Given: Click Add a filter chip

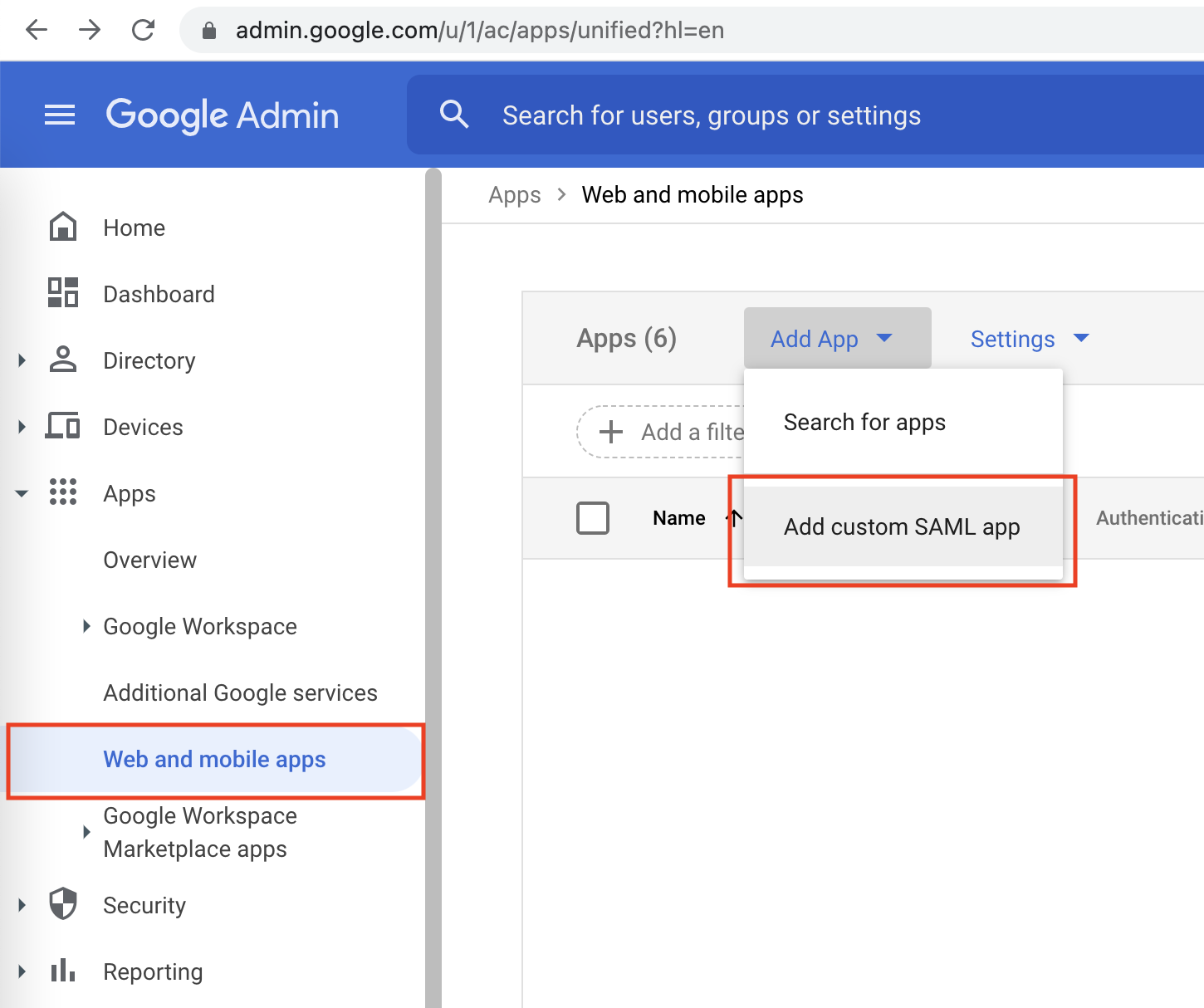Looking at the screenshot, I should point(660,432).
